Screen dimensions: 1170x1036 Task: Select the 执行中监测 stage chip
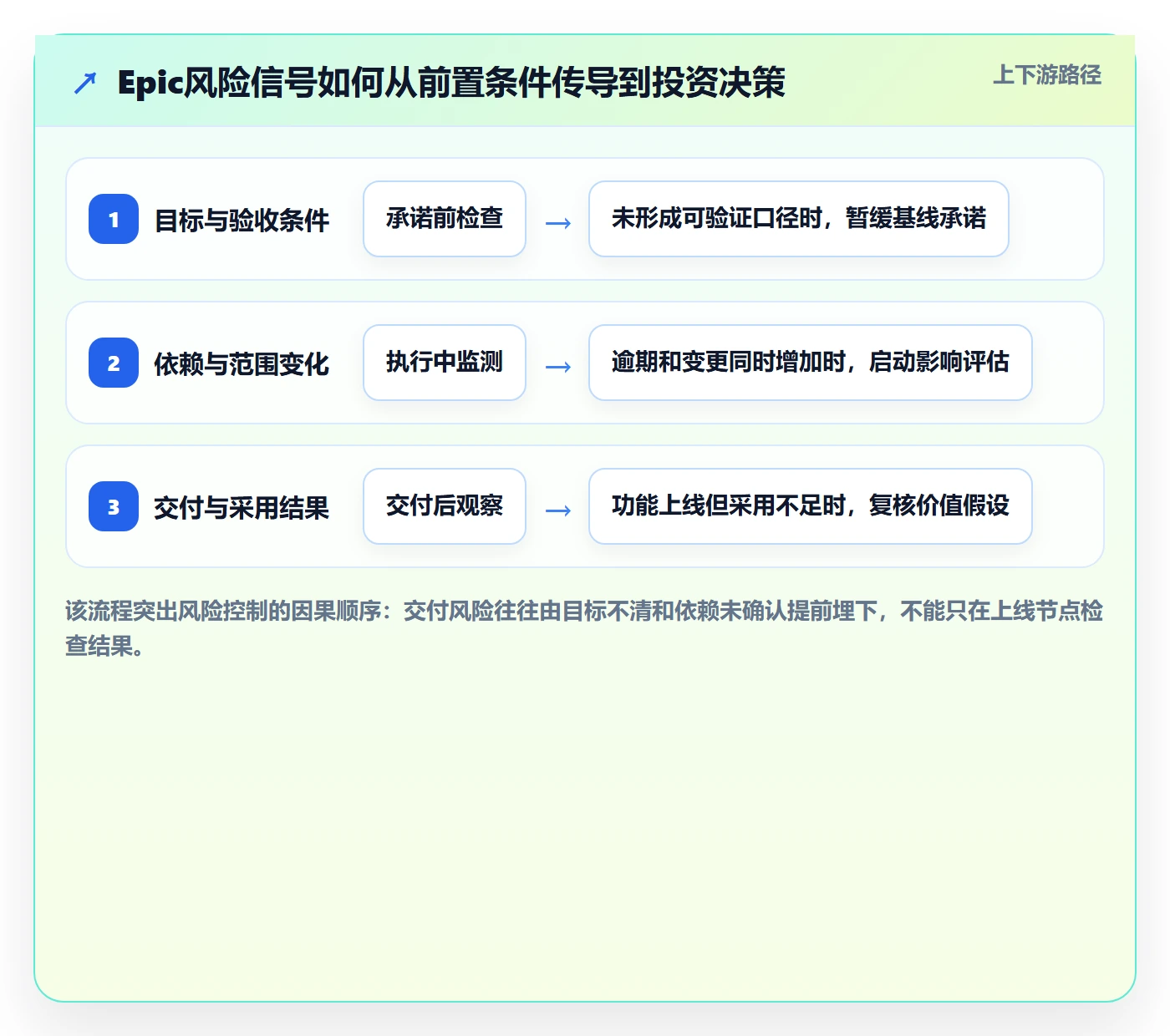tap(445, 363)
